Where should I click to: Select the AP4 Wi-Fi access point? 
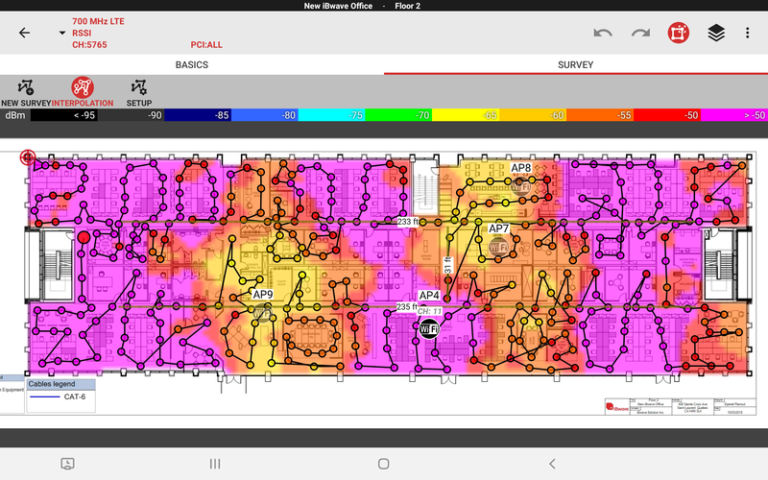click(428, 329)
